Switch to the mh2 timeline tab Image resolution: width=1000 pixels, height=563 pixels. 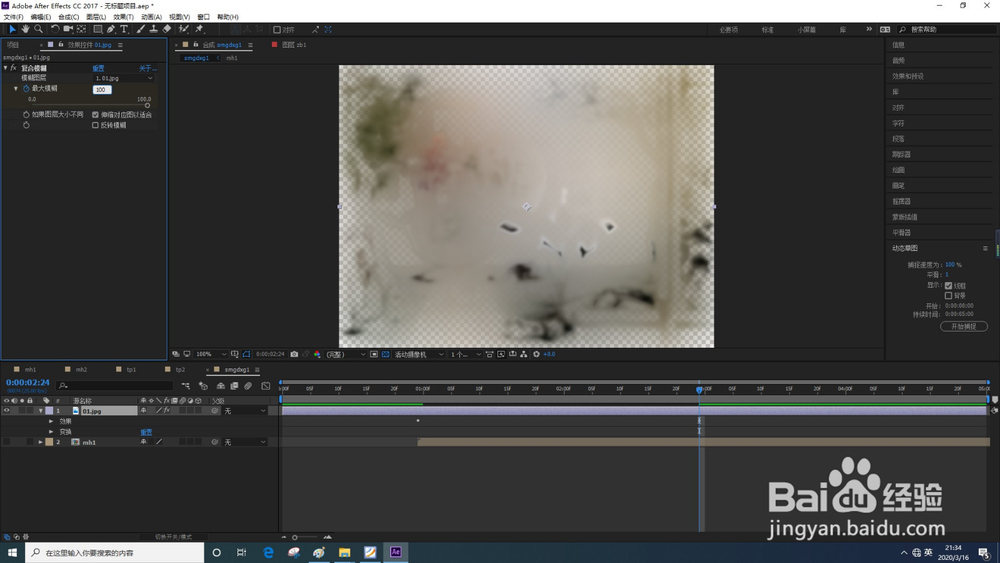81,370
